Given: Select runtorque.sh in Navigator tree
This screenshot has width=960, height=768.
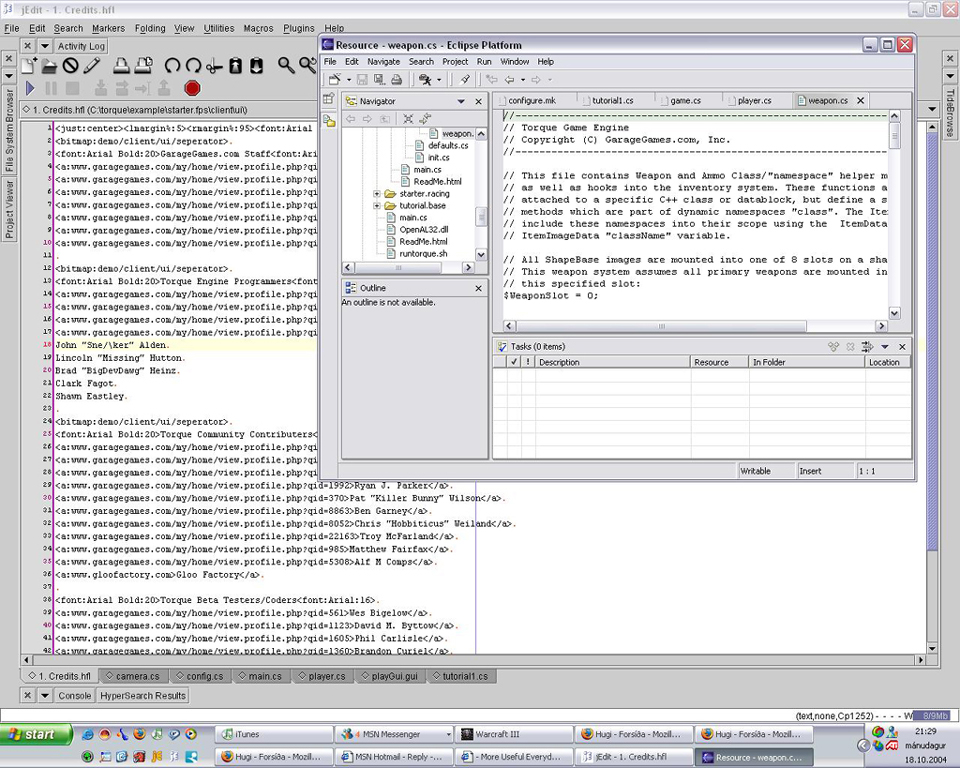Looking at the screenshot, I should click(x=423, y=254).
